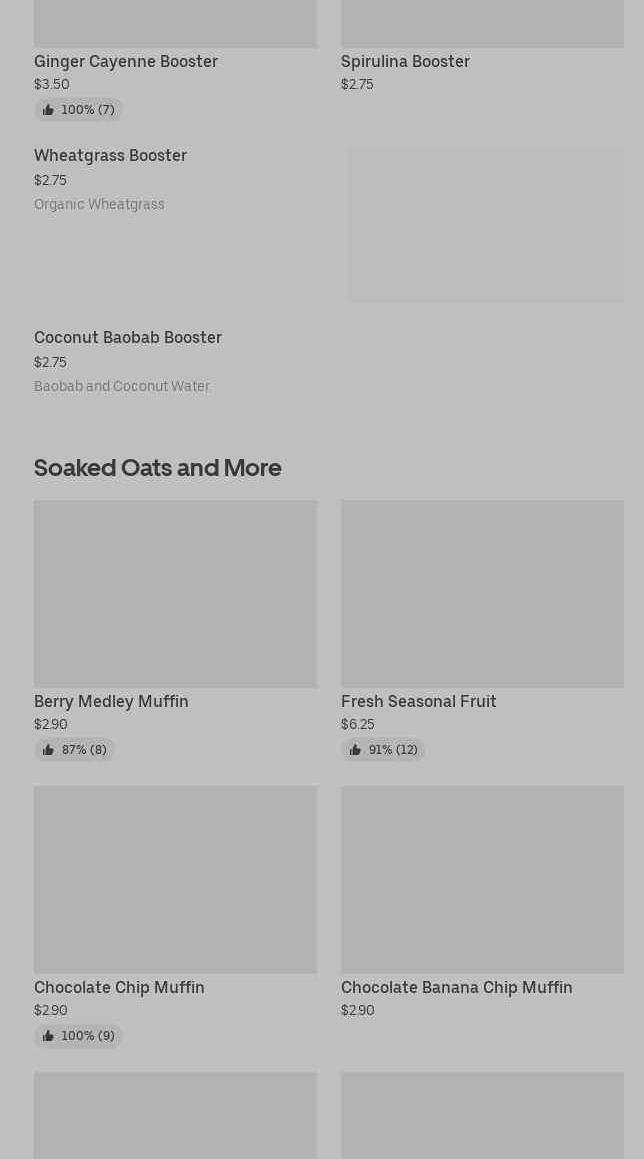Click the 91% (12) rating badge
Viewport: 644px width, 1159px height.
(383, 750)
